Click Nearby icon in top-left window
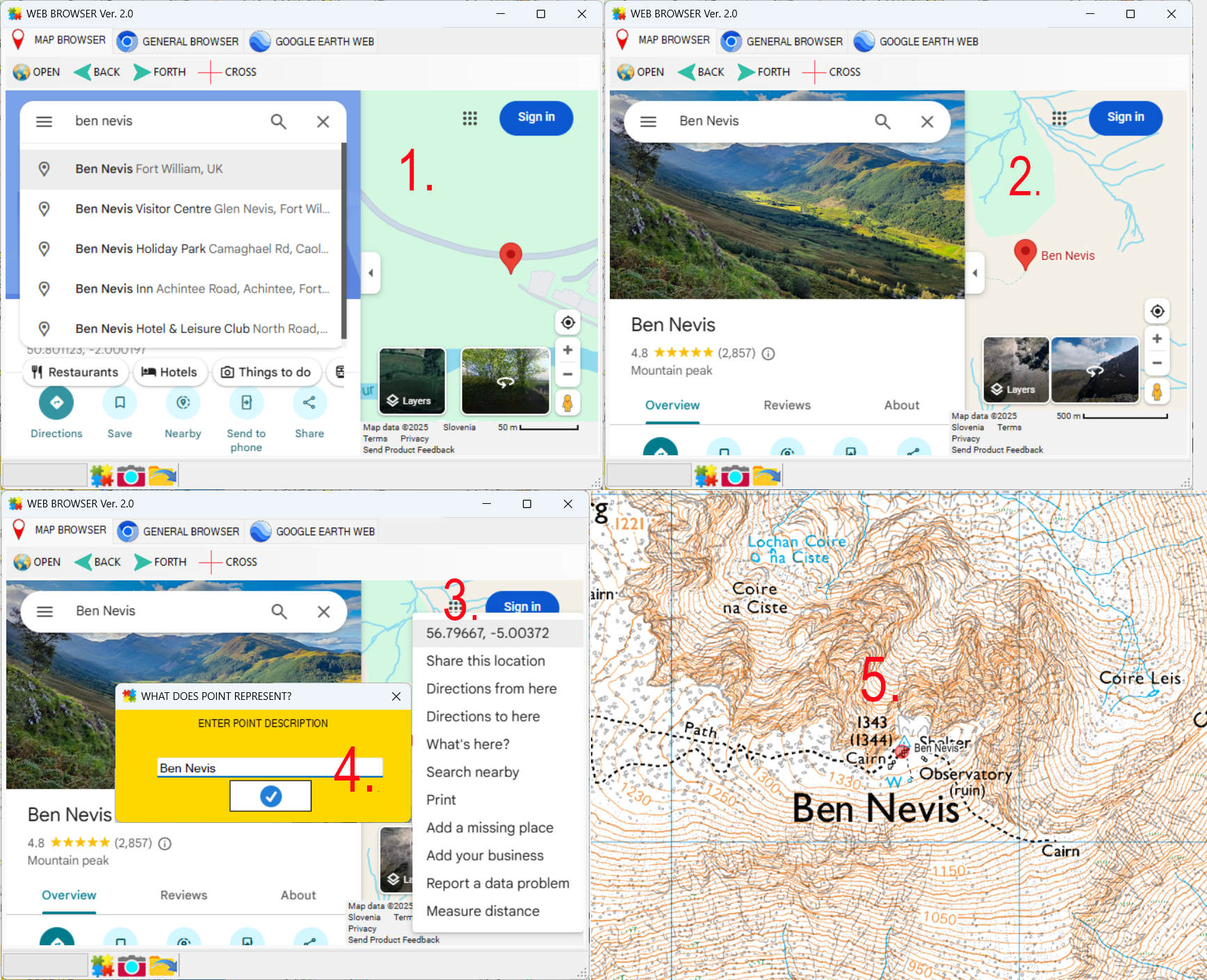 [x=183, y=402]
